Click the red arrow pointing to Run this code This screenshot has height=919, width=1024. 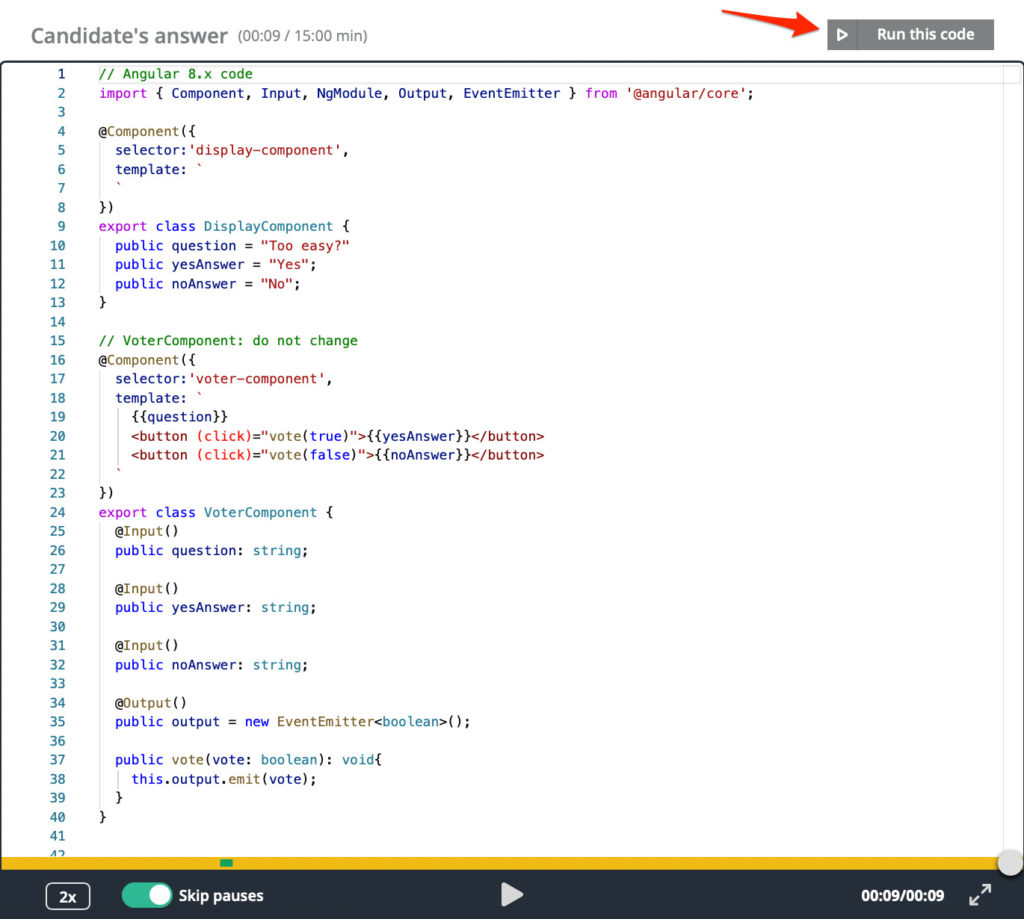click(x=770, y=22)
